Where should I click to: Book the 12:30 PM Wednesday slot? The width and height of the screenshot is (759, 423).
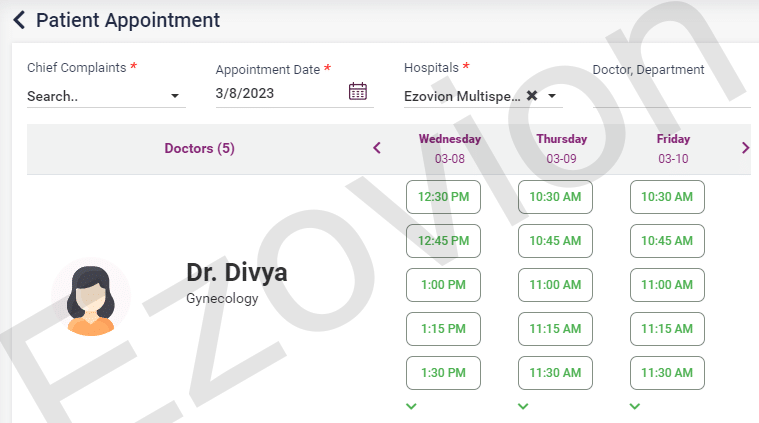pos(443,197)
